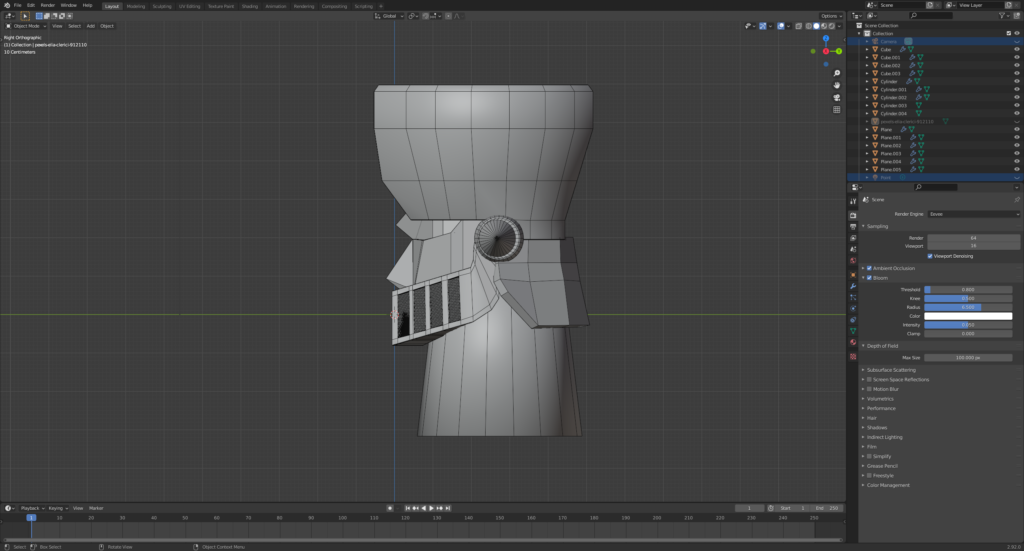
Task: Open the Render Engine dropdown showing Eevee
Action: 973,214
